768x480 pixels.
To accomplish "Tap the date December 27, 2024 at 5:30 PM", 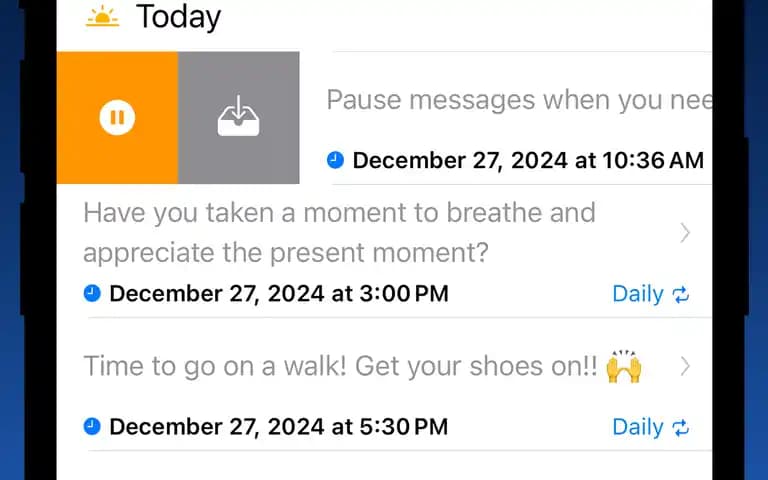I will pos(279,426).
